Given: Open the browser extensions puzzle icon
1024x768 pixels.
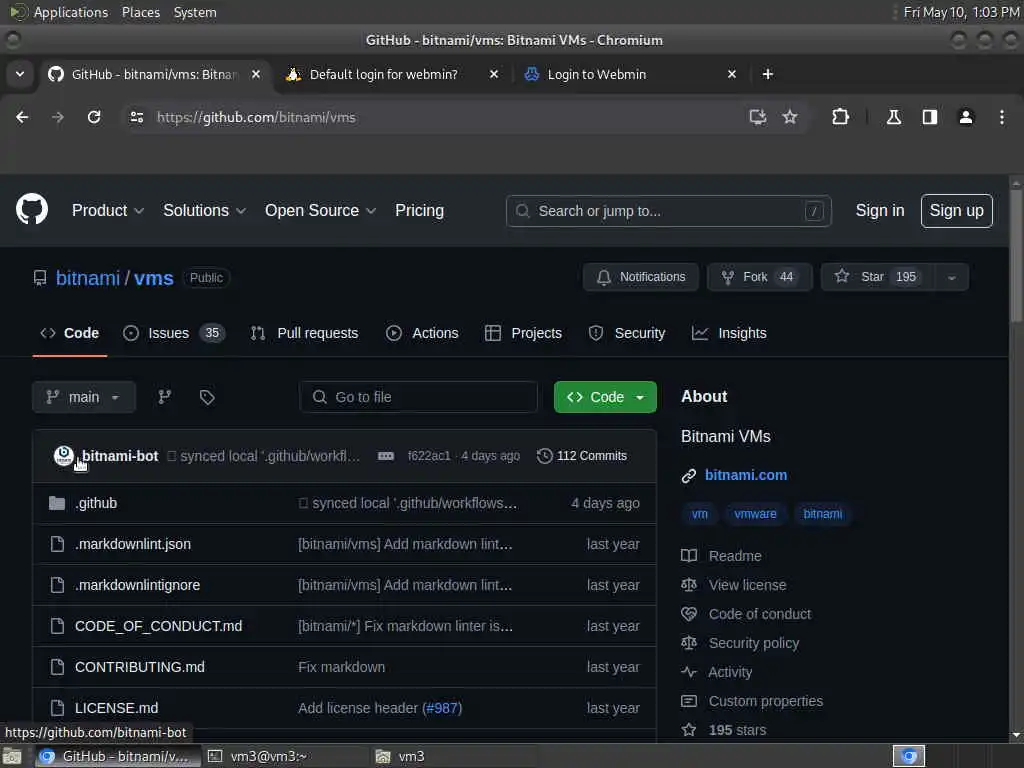Looking at the screenshot, I should tap(840, 118).
